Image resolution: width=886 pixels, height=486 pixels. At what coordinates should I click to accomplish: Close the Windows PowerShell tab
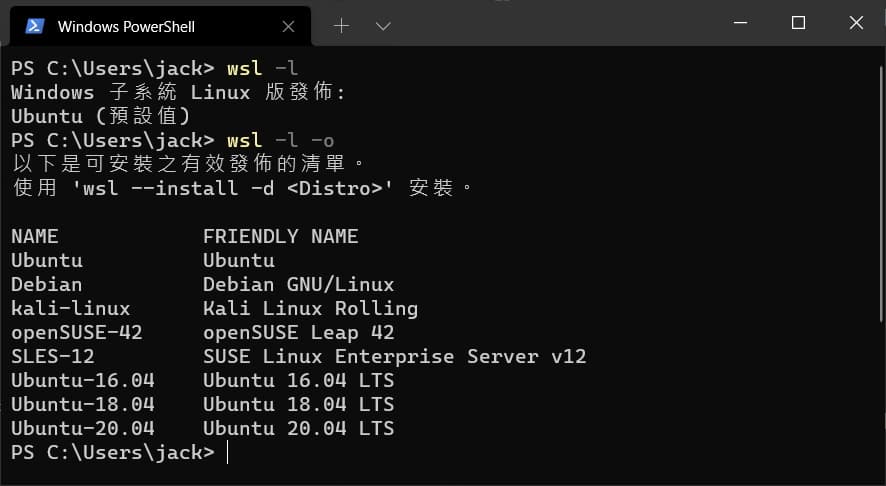pyautogui.click(x=288, y=27)
